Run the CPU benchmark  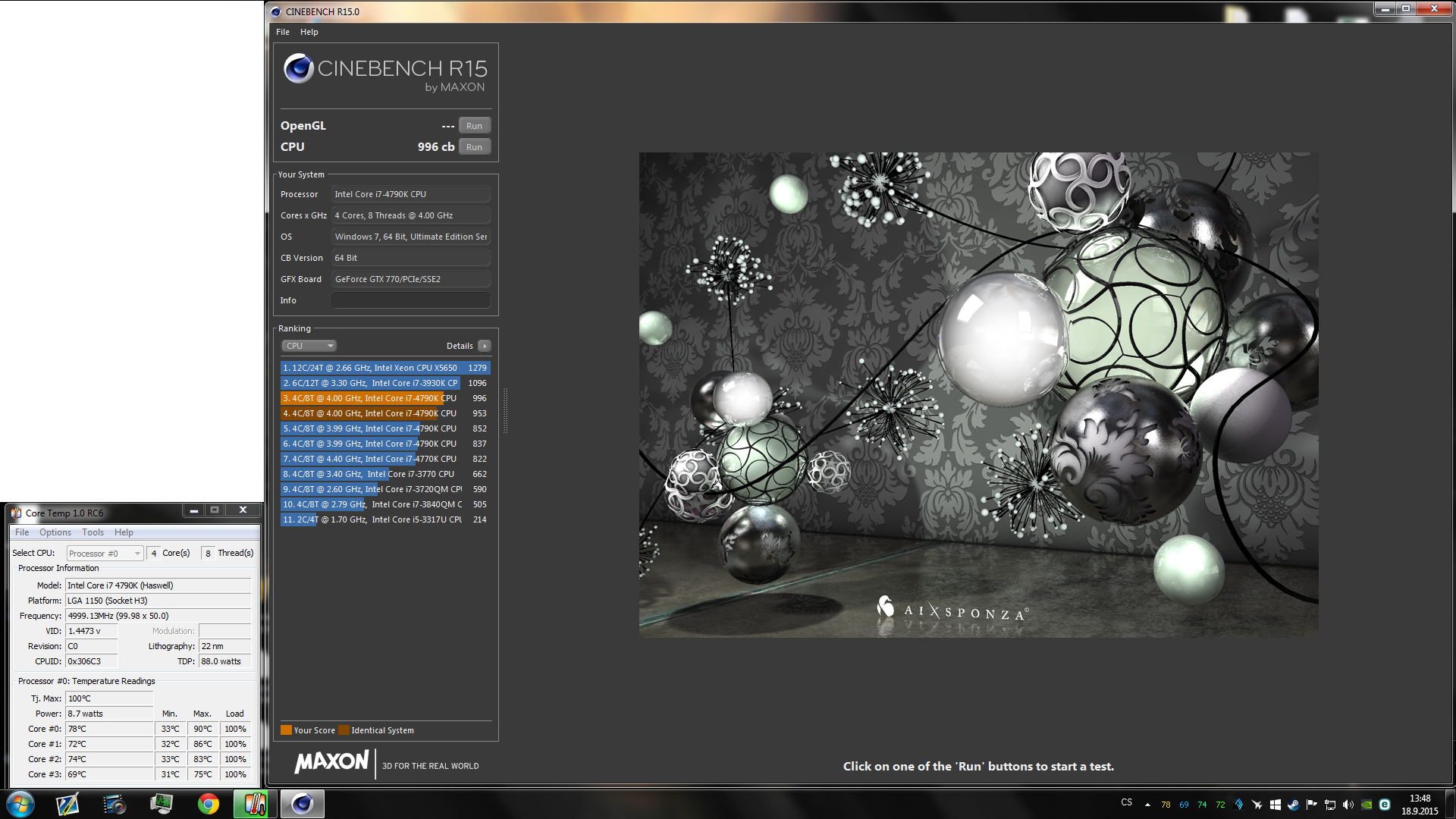pos(474,147)
